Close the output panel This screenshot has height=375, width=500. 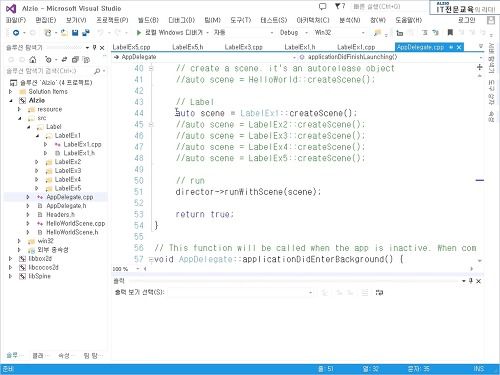click(478, 281)
